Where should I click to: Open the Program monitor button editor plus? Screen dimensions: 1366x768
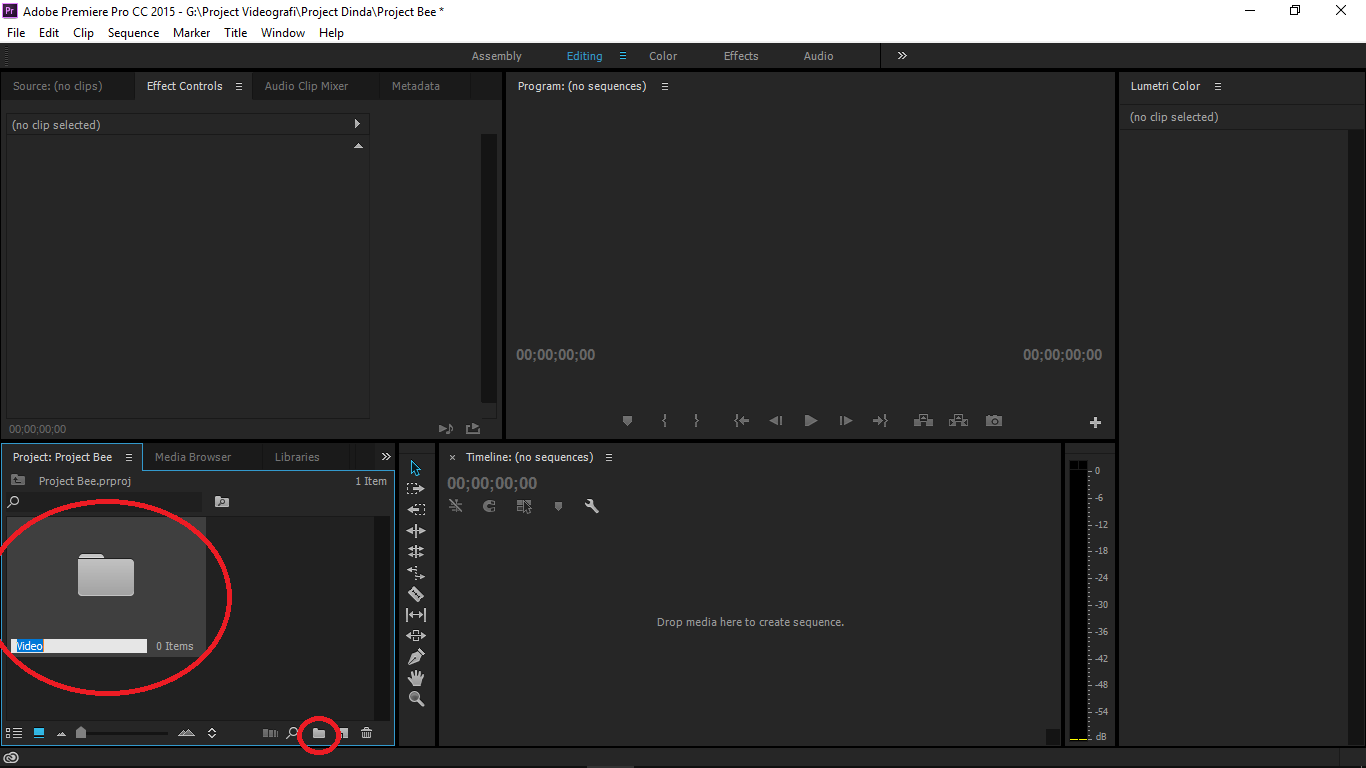tap(1095, 422)
